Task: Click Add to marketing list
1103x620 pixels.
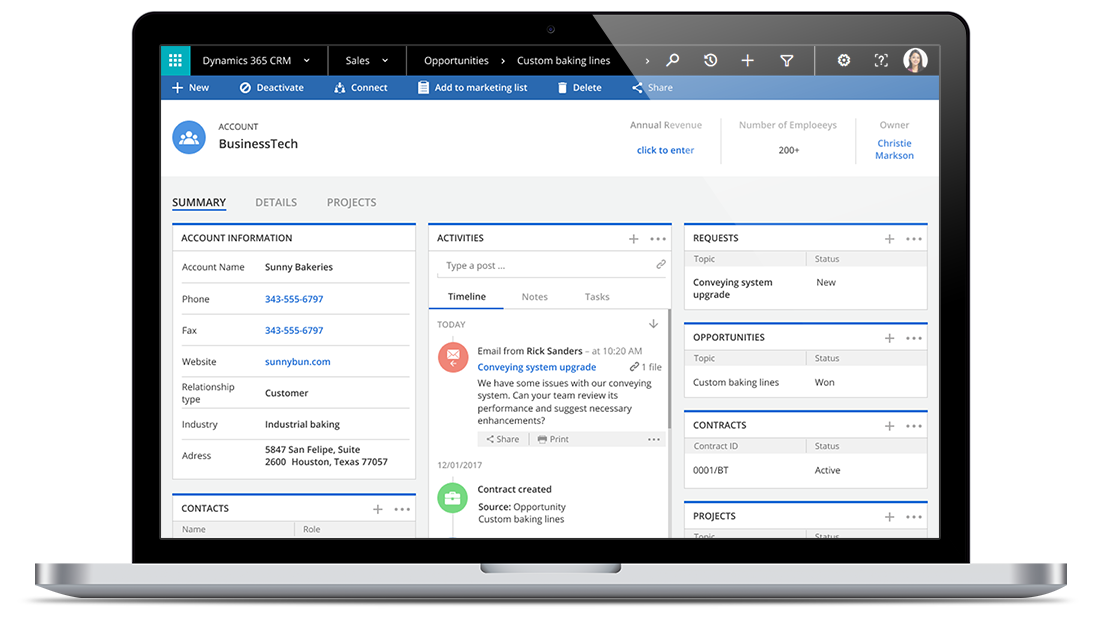Action: click(x=473, y=87)
